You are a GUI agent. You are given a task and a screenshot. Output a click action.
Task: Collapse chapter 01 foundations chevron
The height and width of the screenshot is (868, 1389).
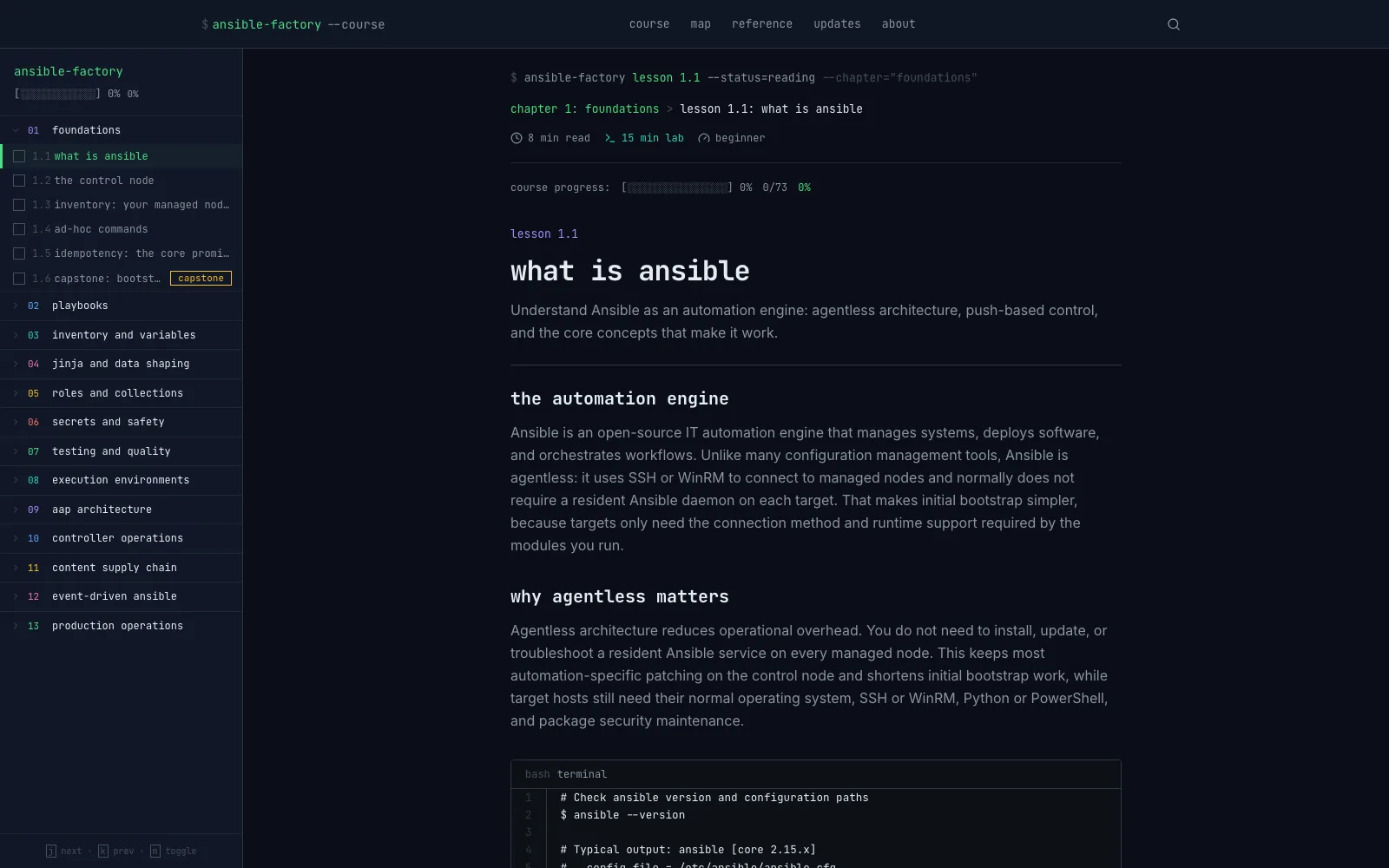point(16,130)
